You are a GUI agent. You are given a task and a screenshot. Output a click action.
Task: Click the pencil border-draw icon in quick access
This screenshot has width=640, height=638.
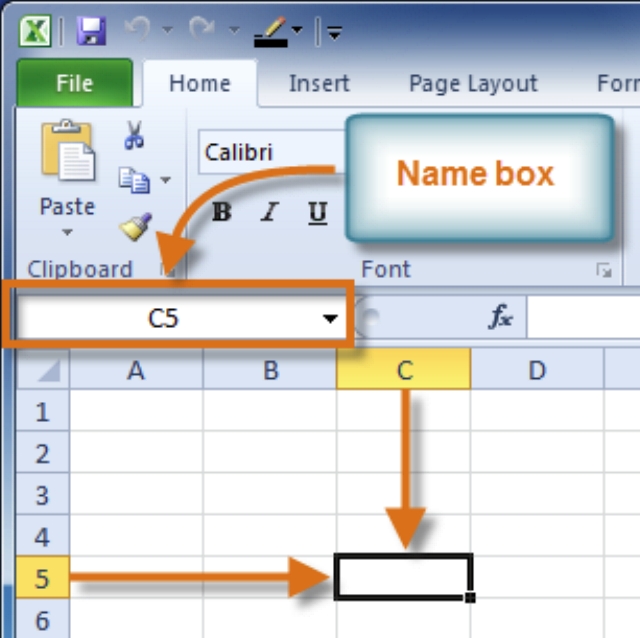(271, 32)
